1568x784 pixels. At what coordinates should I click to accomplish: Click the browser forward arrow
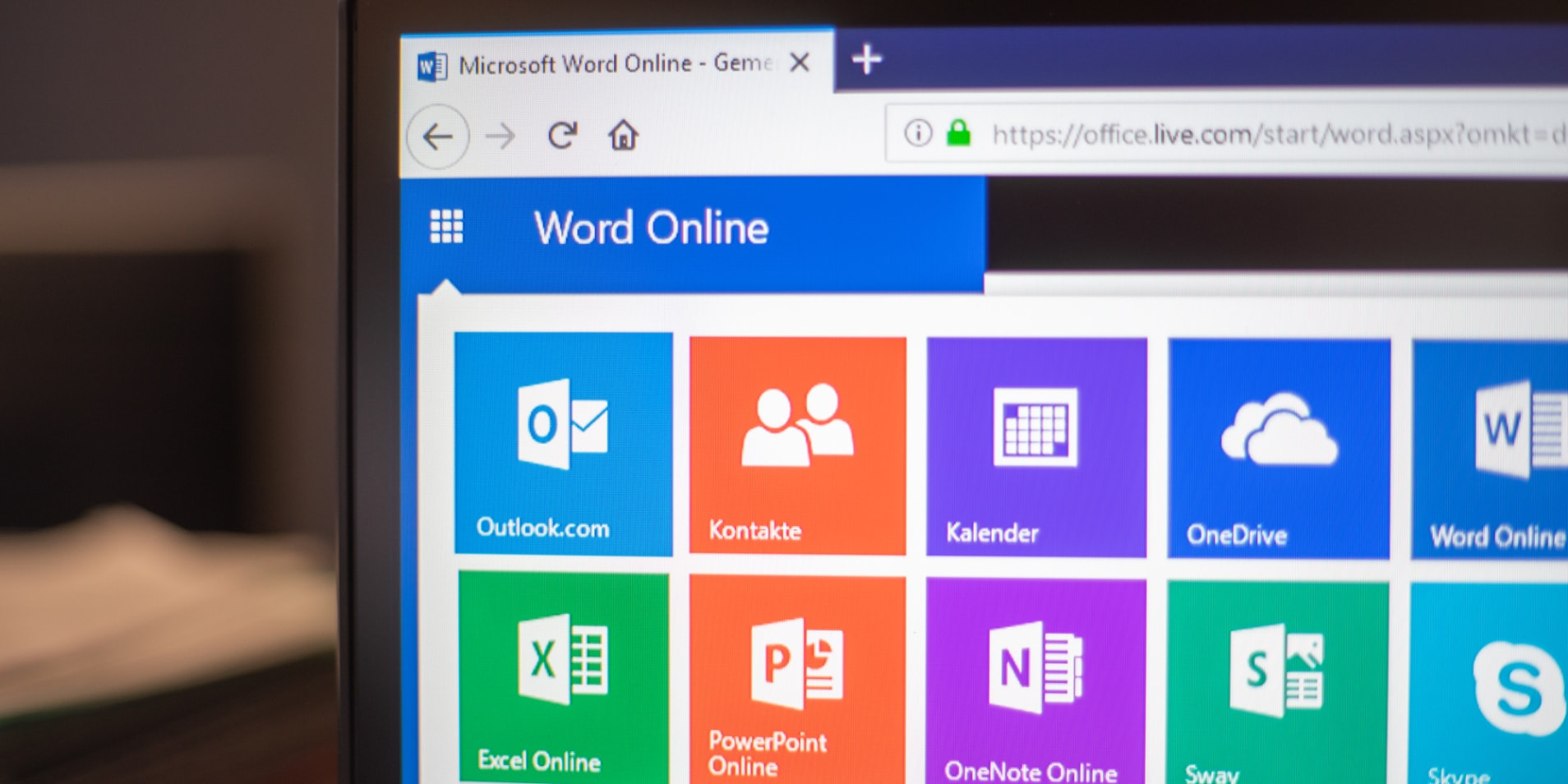[500, 136]
